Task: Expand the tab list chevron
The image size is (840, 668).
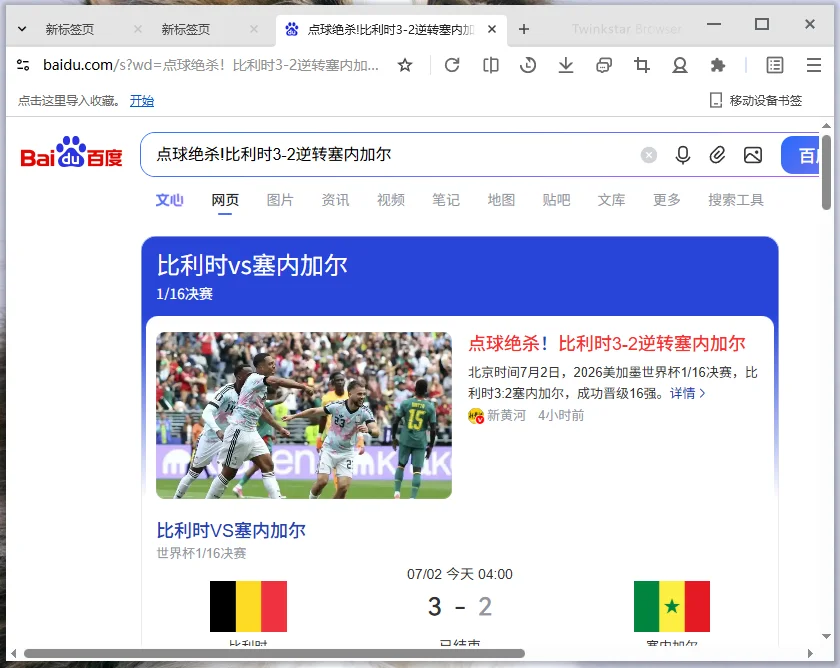Action: [x=22, y=29]
